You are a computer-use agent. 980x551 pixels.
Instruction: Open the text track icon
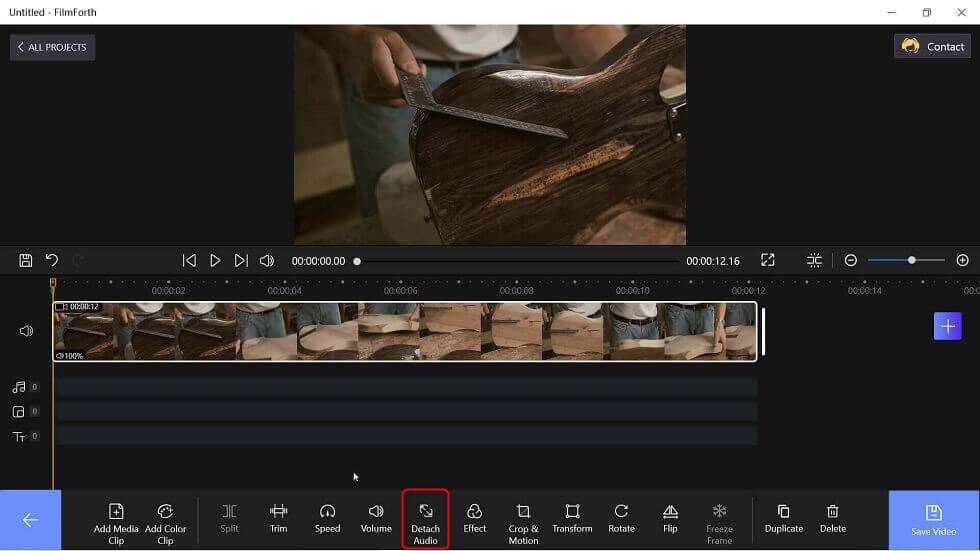(19, 437)
